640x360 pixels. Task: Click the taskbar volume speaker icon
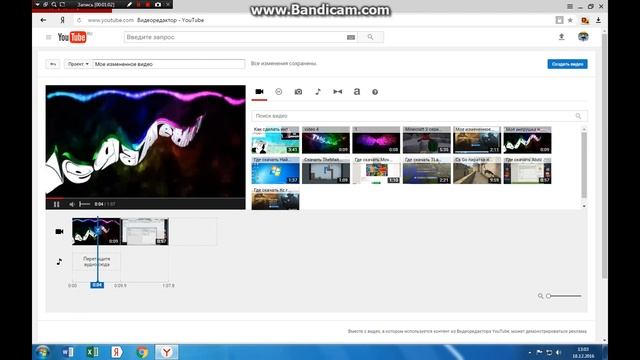coord(558,352)
